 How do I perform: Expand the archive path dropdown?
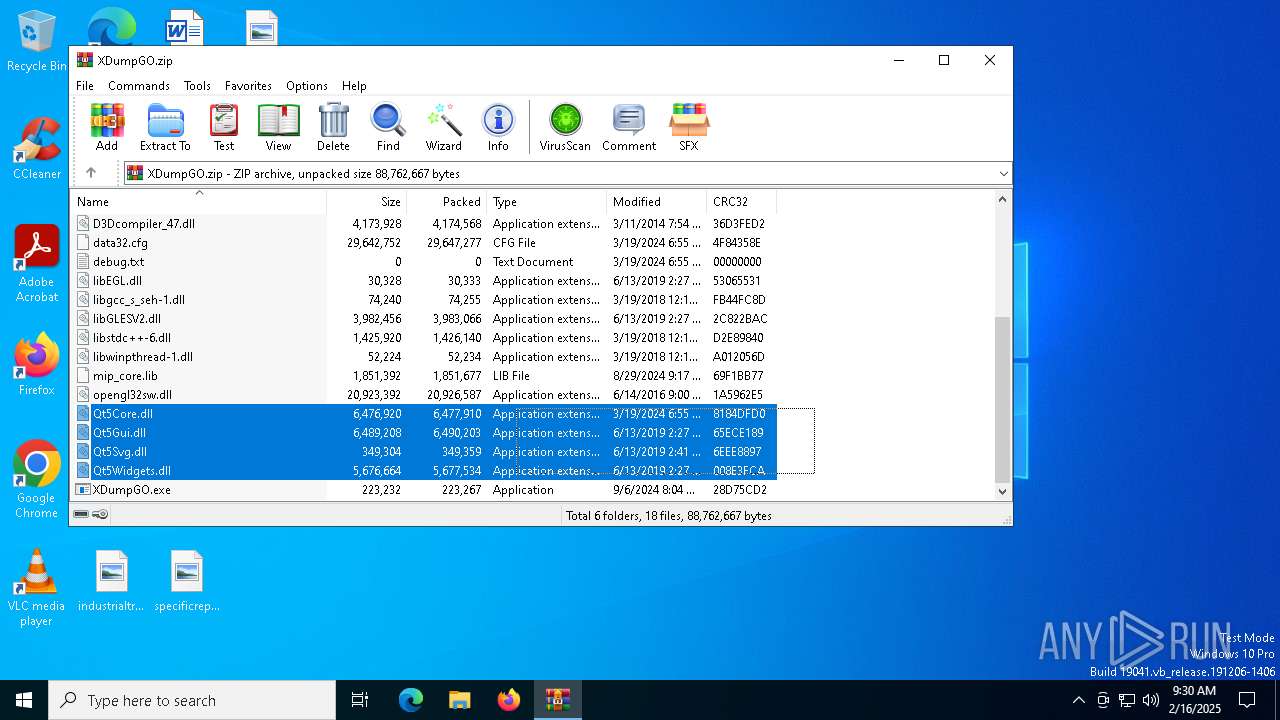point(1003,173)
